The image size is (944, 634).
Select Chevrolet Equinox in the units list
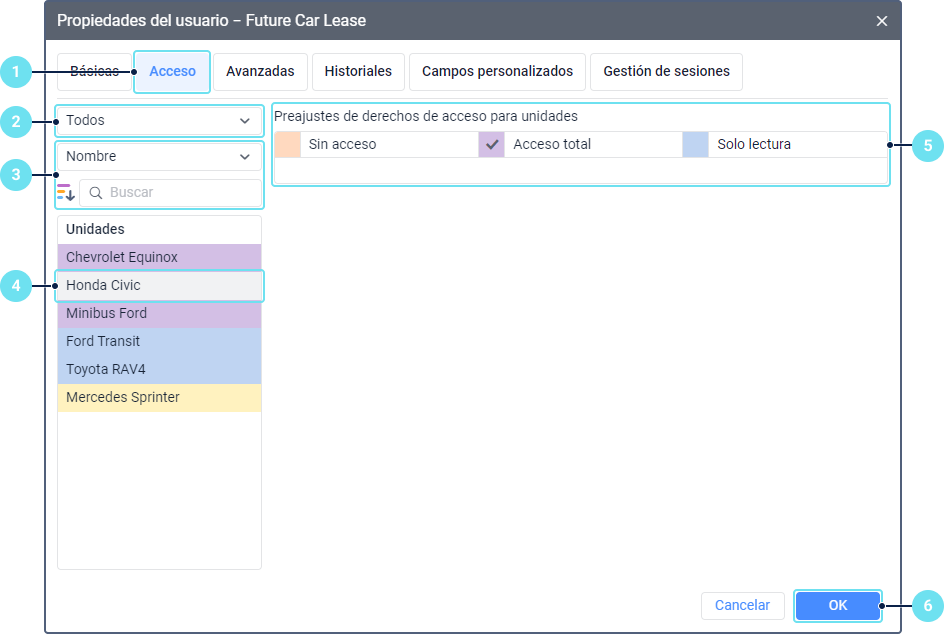159,257
